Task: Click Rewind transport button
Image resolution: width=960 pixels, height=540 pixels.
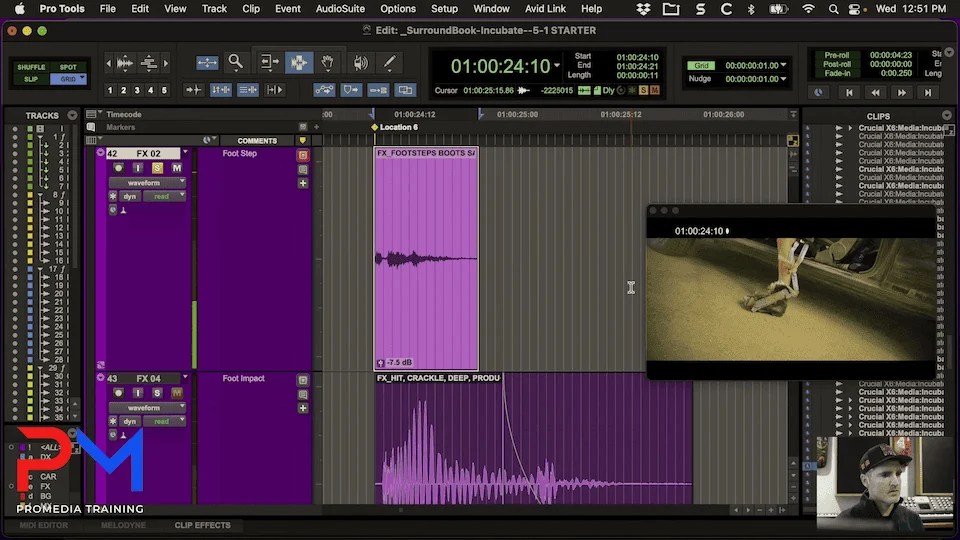Action: tap(876, 92)
